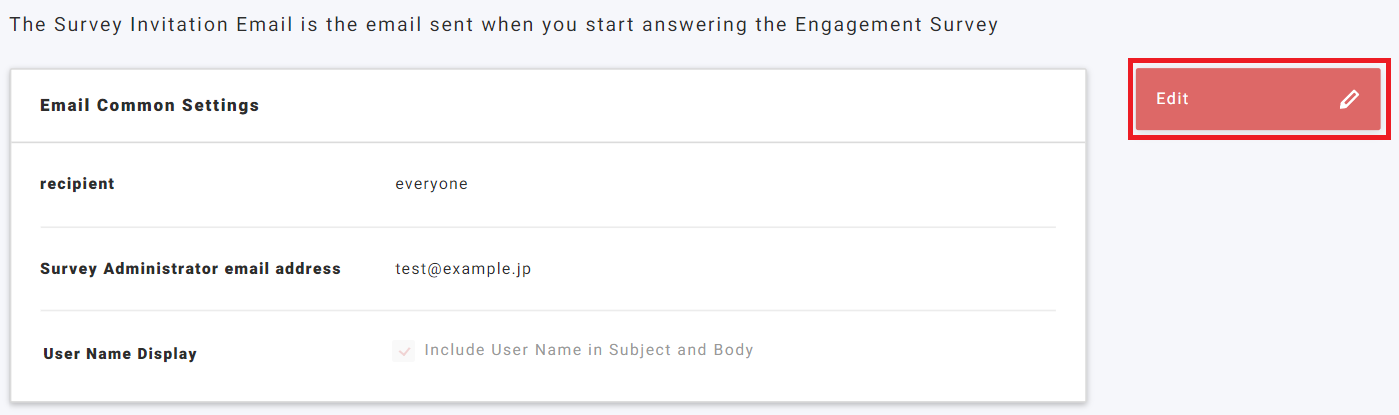Click the divider line below the recipient row
Viewport: 1399px width, 415px height.
click(x=547, y=227)
